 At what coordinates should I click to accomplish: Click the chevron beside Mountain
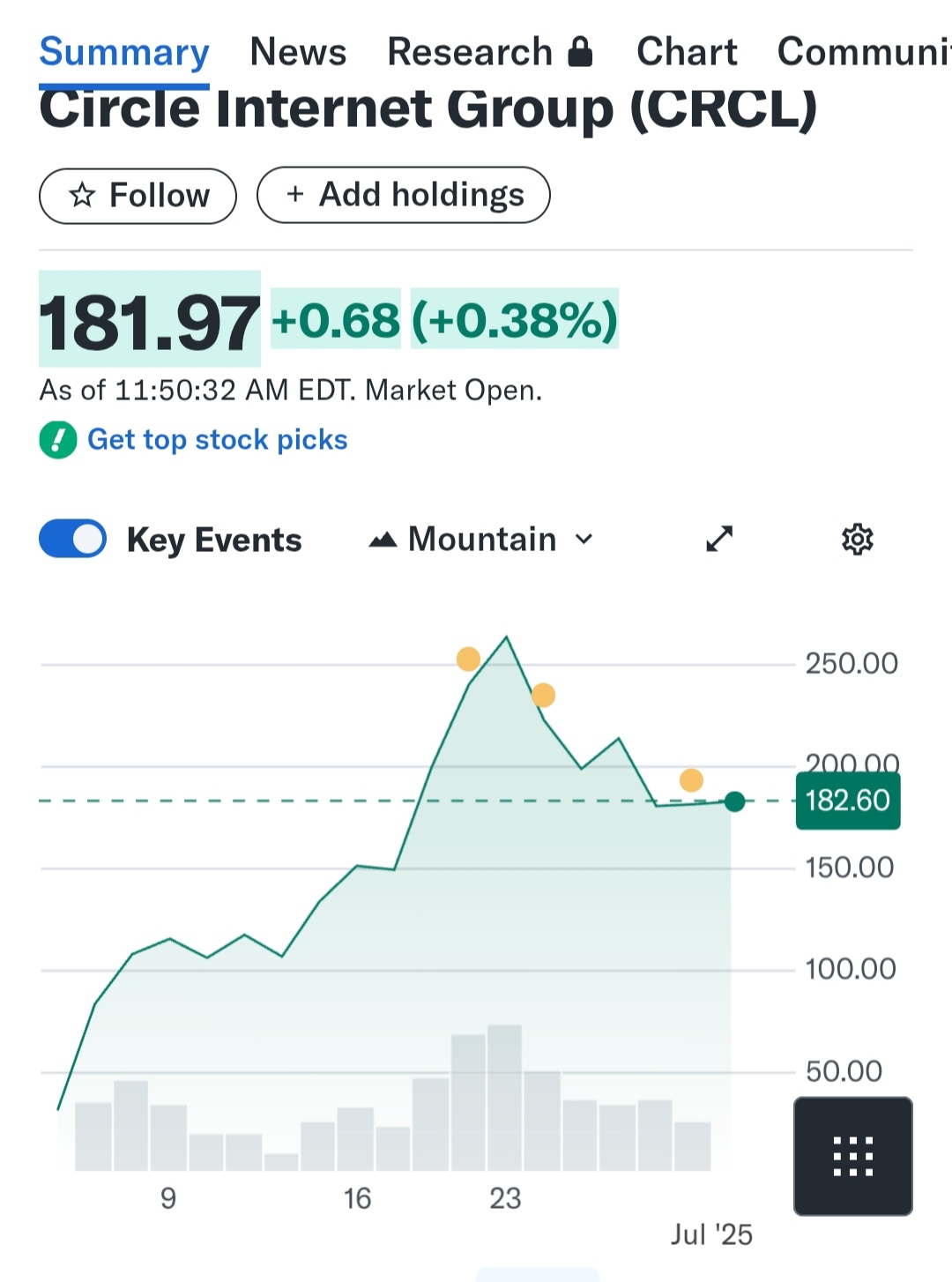coord(584,539)
